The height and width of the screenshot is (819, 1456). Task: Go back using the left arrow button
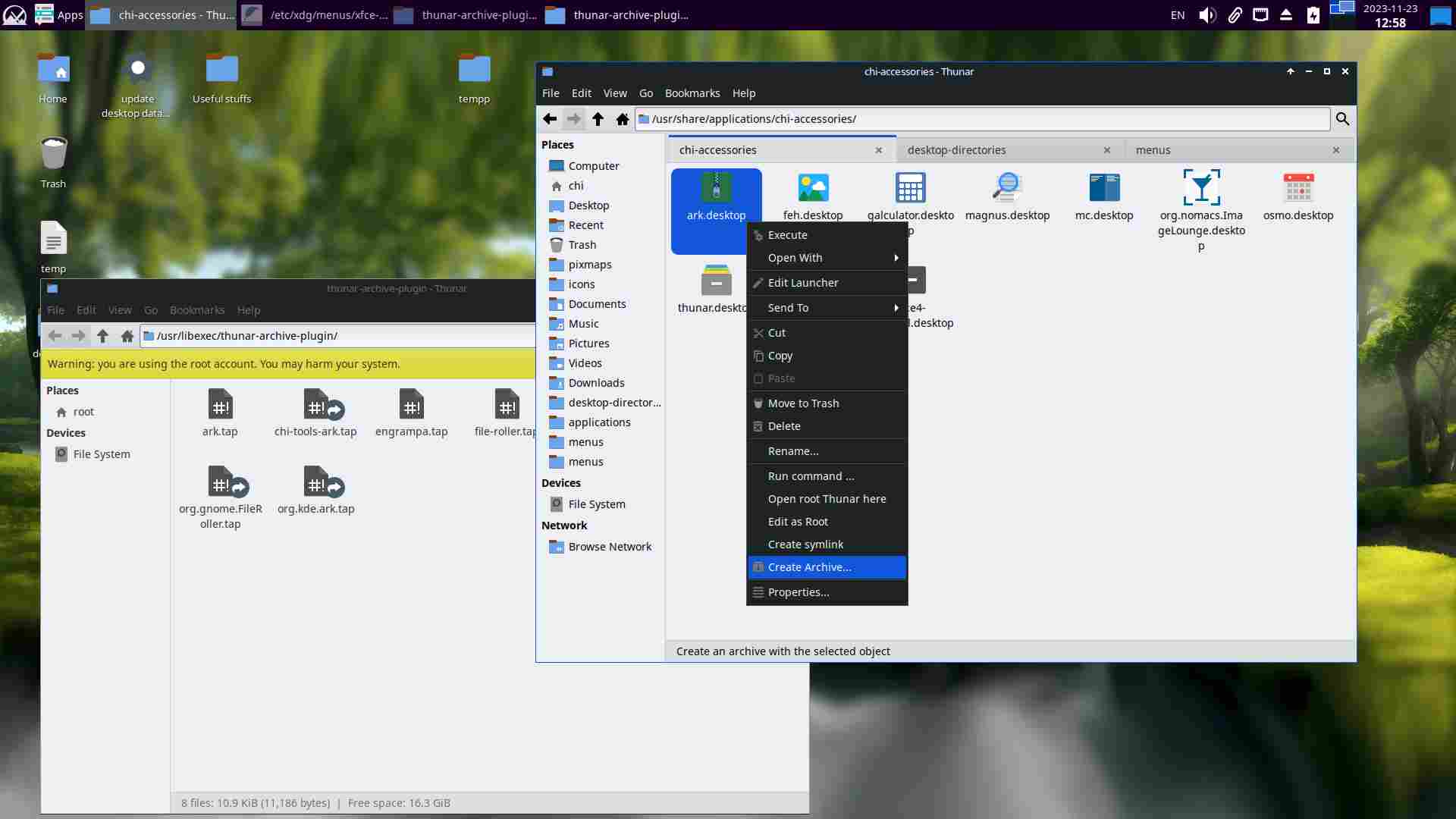point(550,119)
